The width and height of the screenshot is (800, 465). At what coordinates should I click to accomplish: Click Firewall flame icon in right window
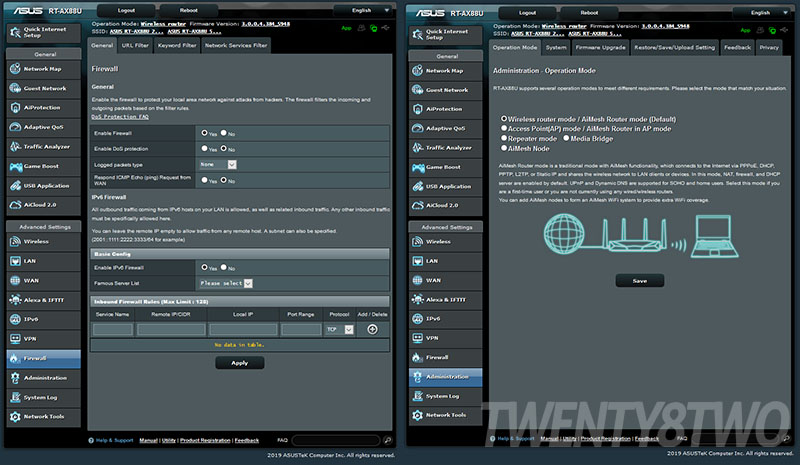pos(417,357)
